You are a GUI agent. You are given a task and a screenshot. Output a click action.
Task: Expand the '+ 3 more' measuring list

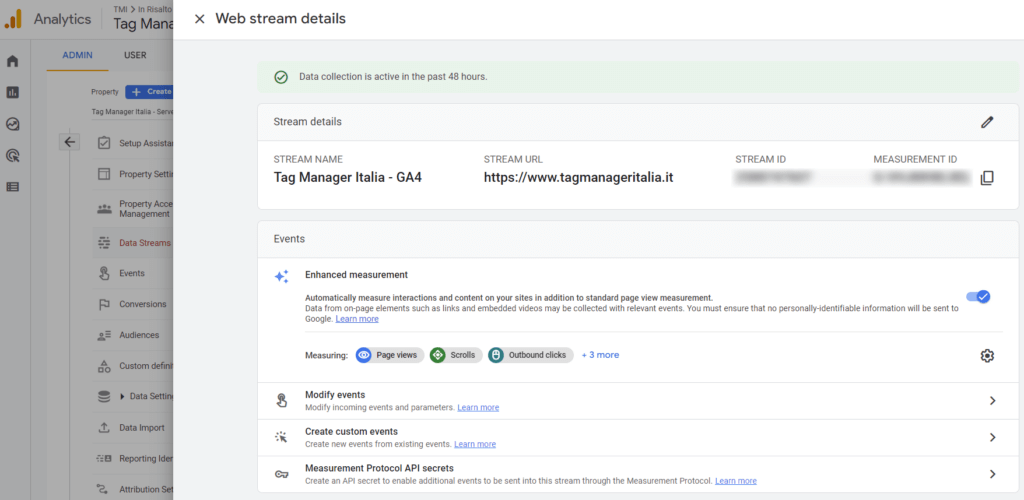600,355
